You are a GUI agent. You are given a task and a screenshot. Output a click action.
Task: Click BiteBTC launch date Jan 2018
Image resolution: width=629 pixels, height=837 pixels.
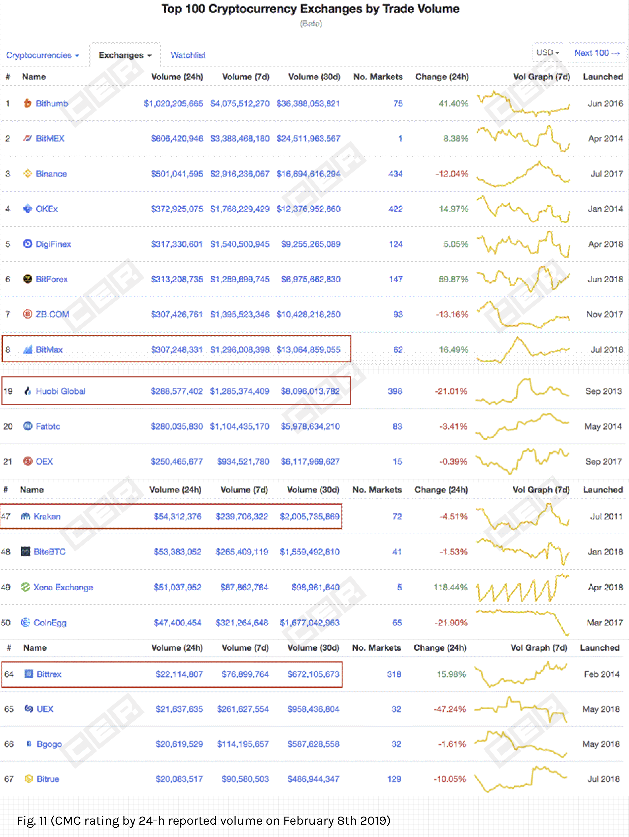pyautogui.click(x=605, y=551)
